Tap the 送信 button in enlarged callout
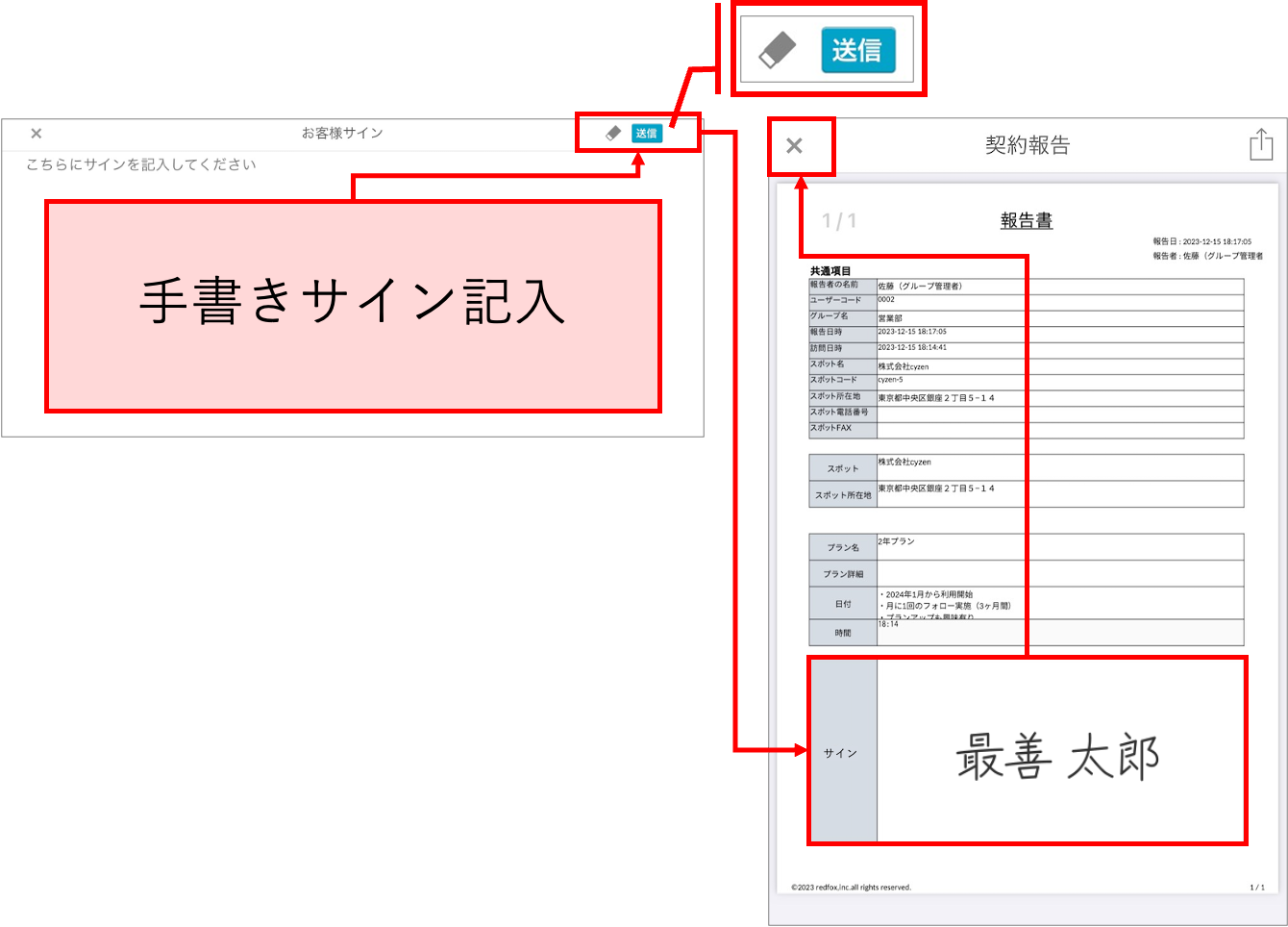 pyautogui.click(x=858, y=50)
